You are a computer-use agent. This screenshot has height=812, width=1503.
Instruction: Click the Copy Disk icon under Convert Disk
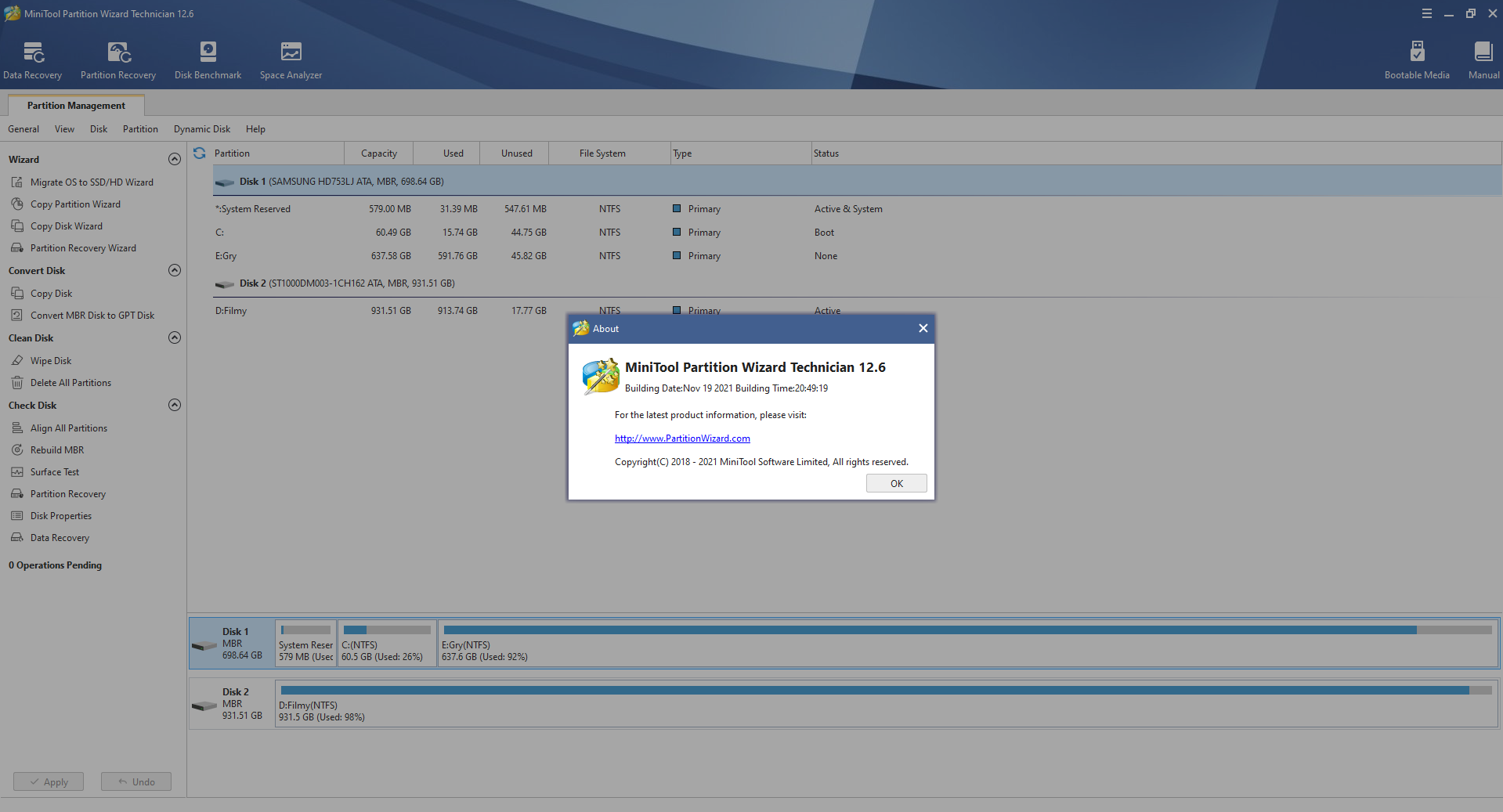point(17,294)
